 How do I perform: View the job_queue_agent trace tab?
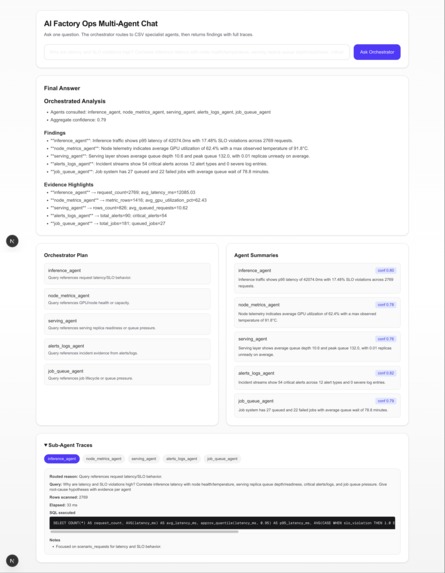222,459
